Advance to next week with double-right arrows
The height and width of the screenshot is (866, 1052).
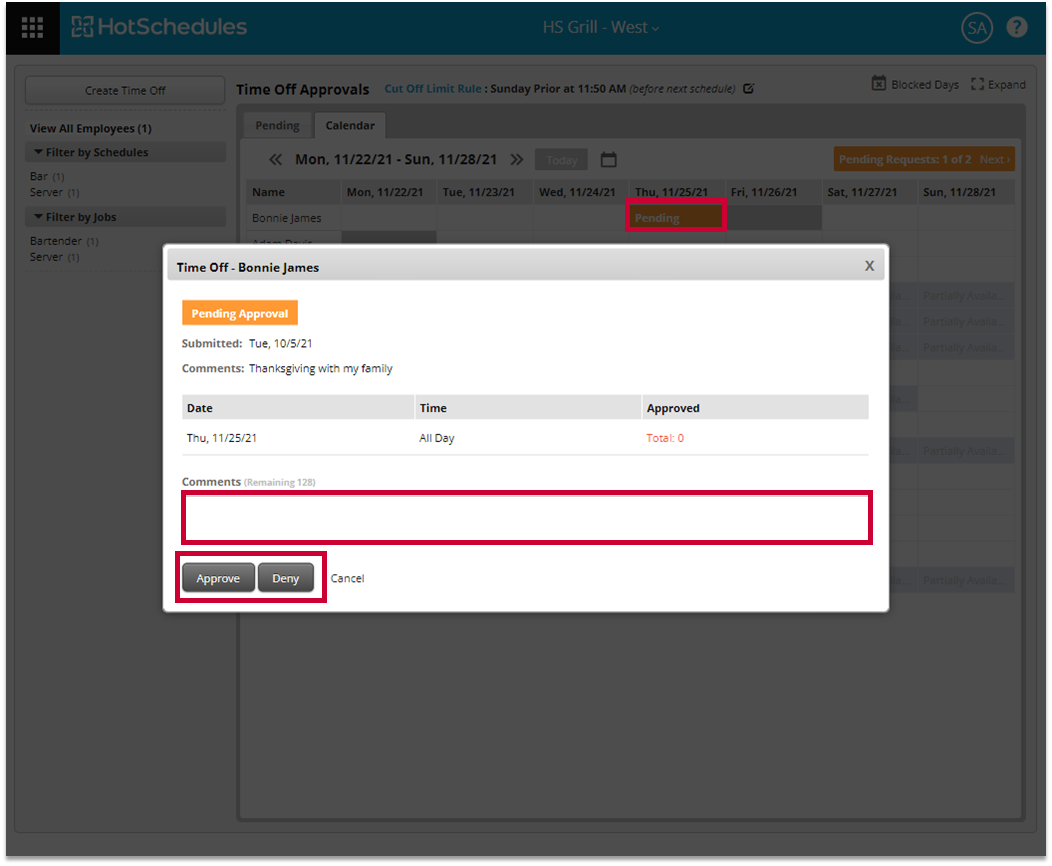517,160
